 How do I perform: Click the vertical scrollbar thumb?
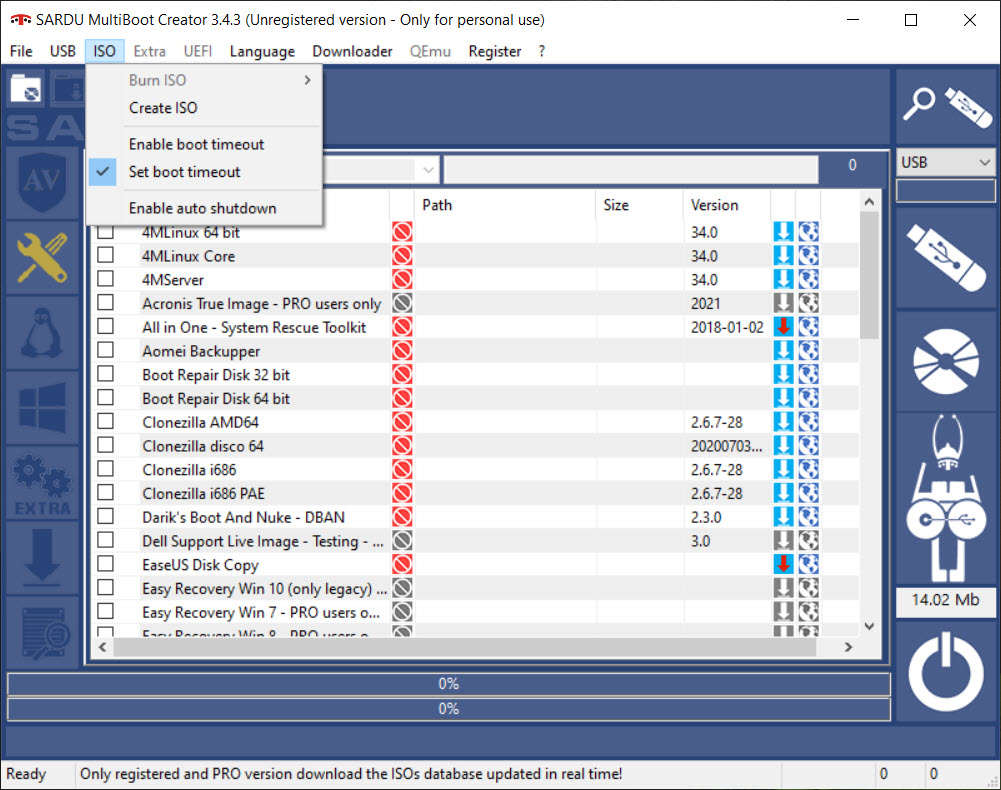(x=869, y=276)
